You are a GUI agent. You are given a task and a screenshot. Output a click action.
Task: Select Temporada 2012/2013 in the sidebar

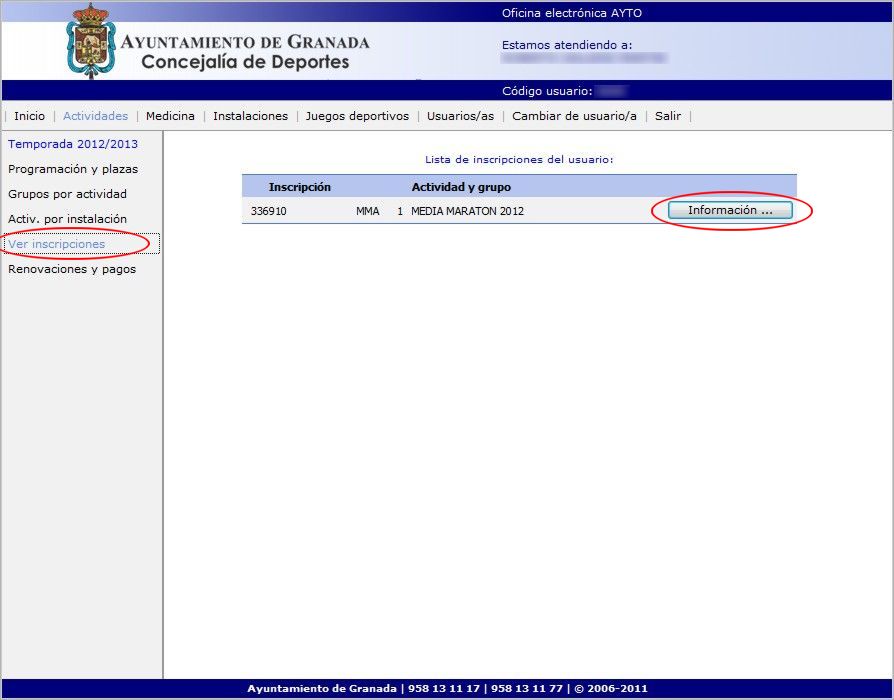click(73, 144)
